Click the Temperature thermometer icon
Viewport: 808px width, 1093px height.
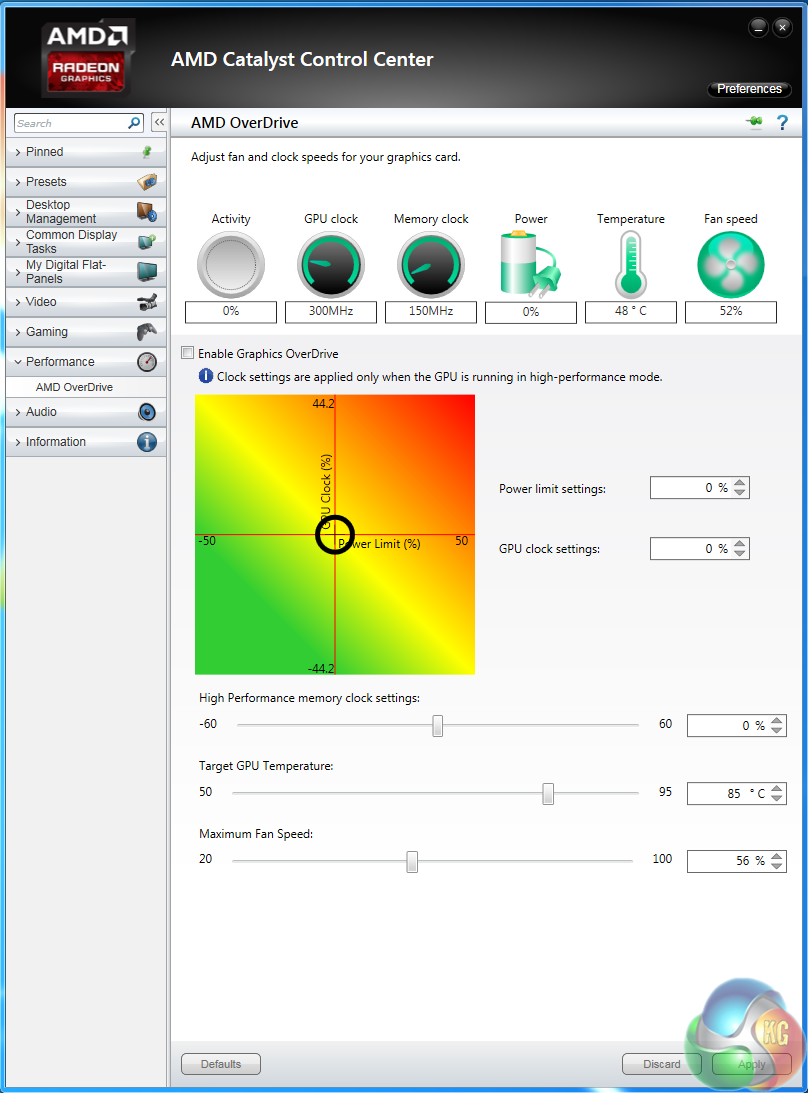tap(630, 265)
